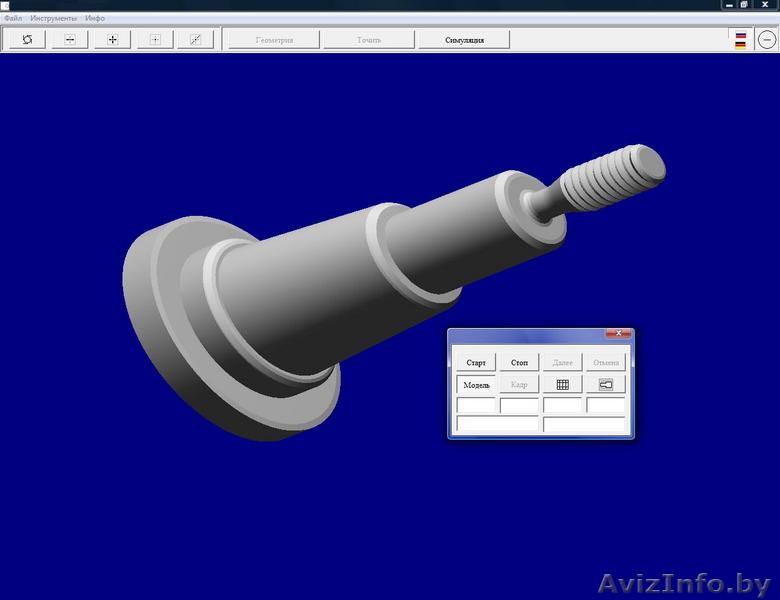Switch to the Геометрия mode
The image size is (780, 600).
click(x=274, y=40)
